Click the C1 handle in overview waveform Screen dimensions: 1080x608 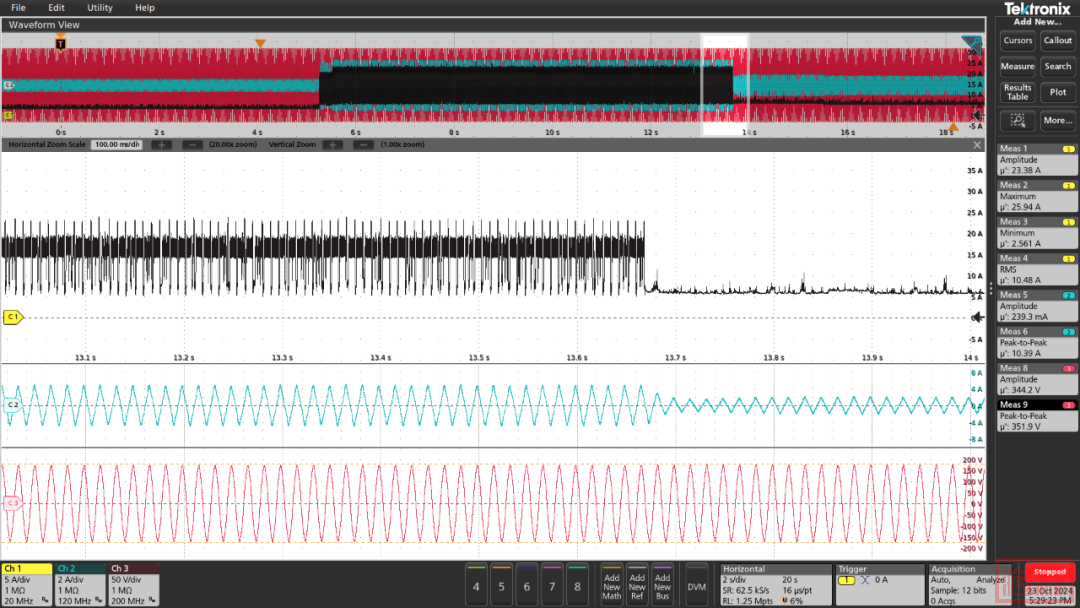point(8,115)
